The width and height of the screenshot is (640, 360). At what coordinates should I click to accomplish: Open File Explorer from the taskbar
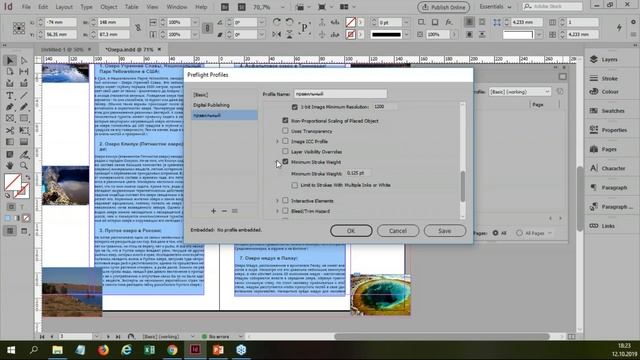coord(58,350)
